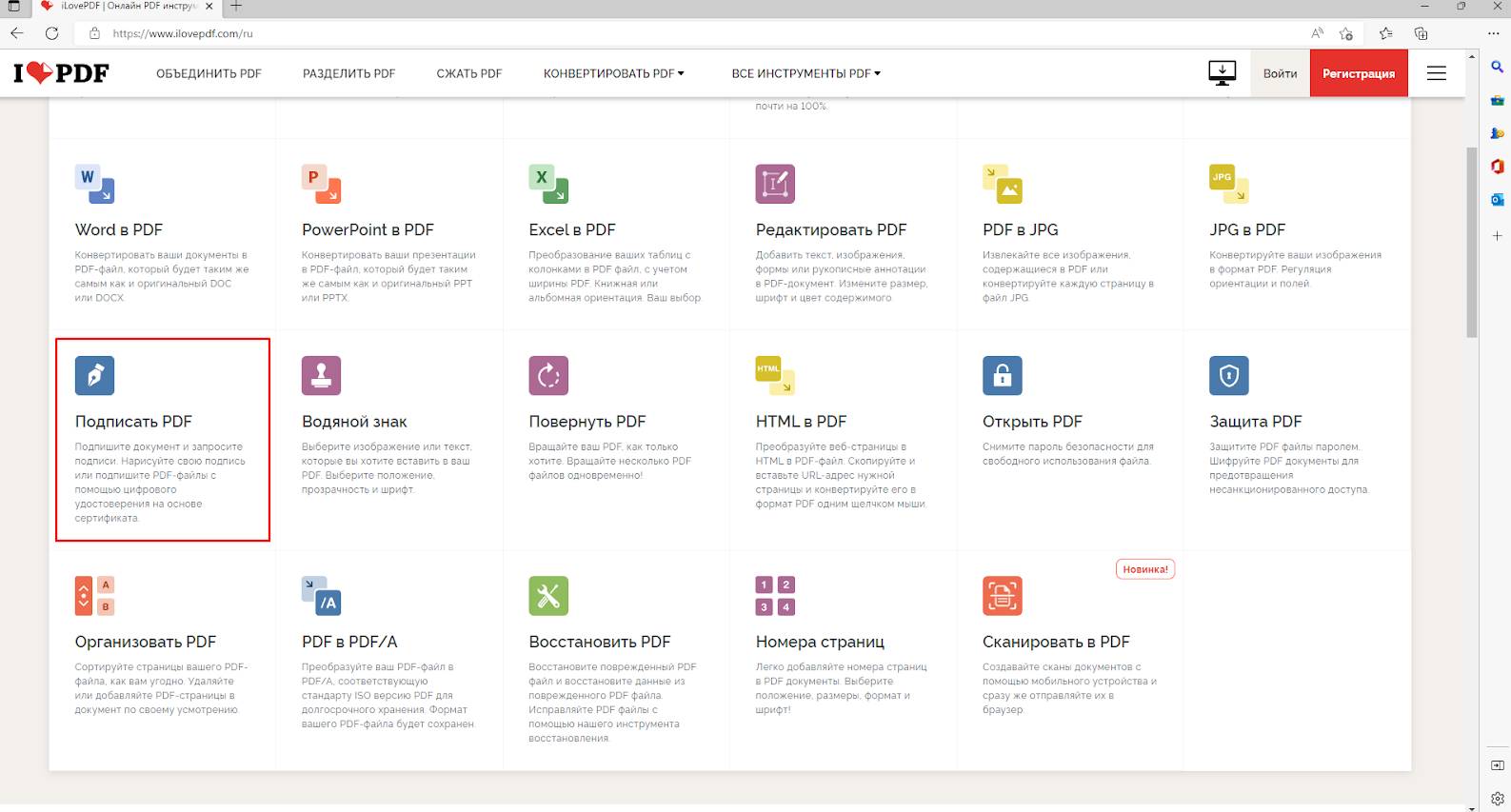Open the Номера страниц title link
This screenshot has width=1511, height=812.
click(x=820, y=642)
